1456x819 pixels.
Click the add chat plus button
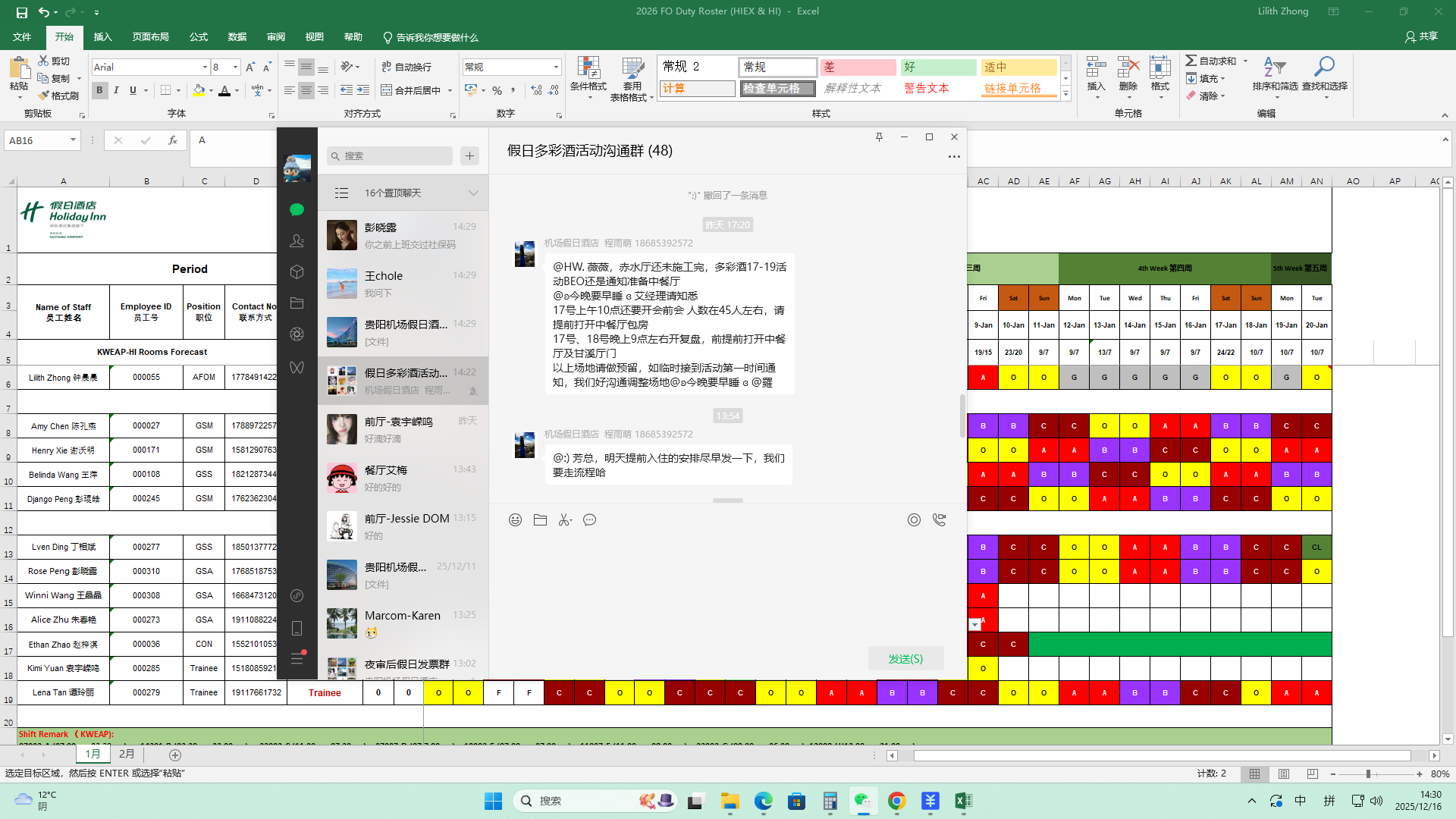coord(469,155)
